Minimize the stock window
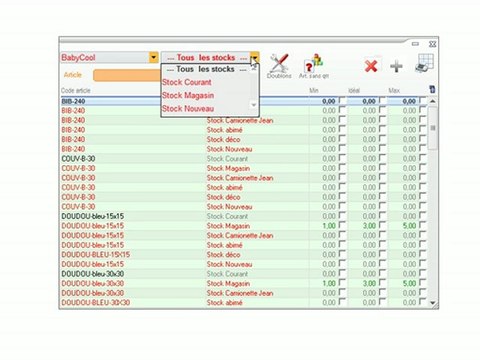Screen dimensions: 480x360 (x=415, y=44)
